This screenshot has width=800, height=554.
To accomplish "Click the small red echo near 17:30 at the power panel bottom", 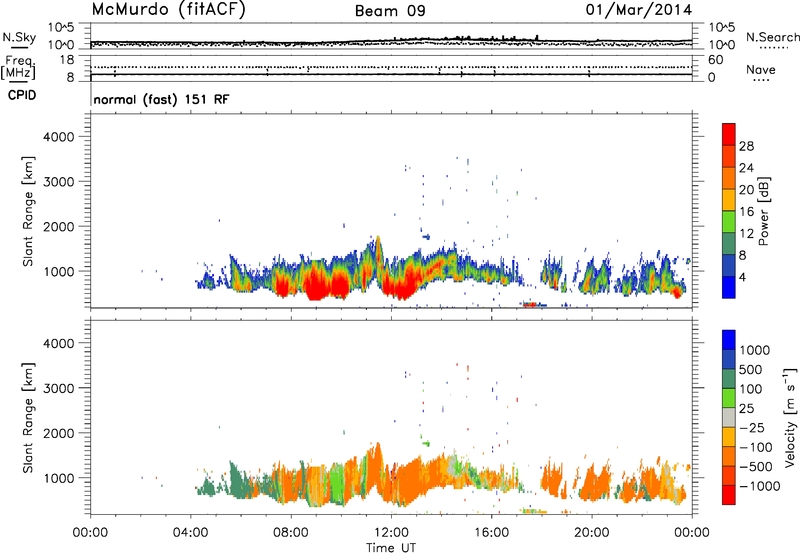I will coord(530,305).
